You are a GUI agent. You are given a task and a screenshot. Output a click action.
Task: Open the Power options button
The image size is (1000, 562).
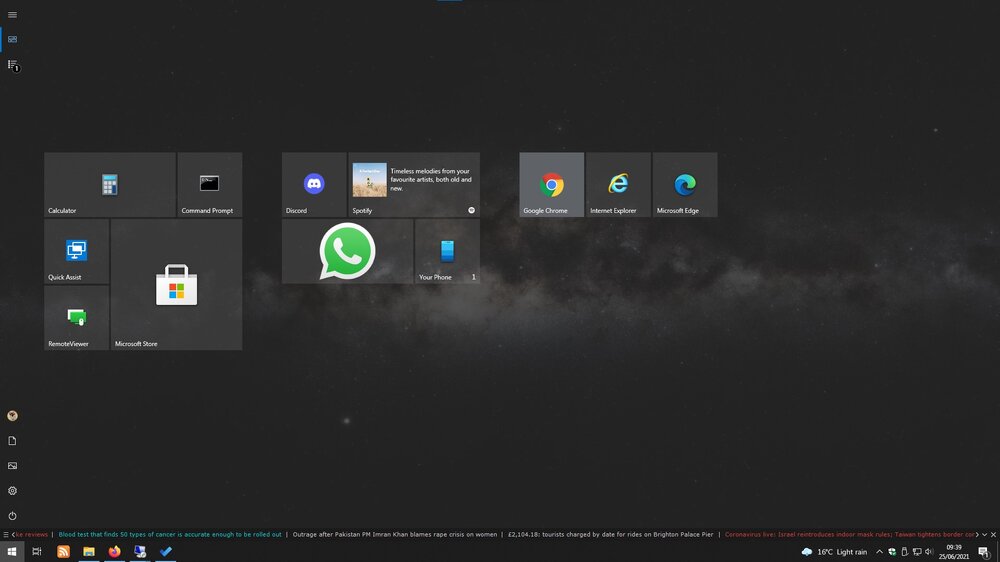[x=12, y=515]
